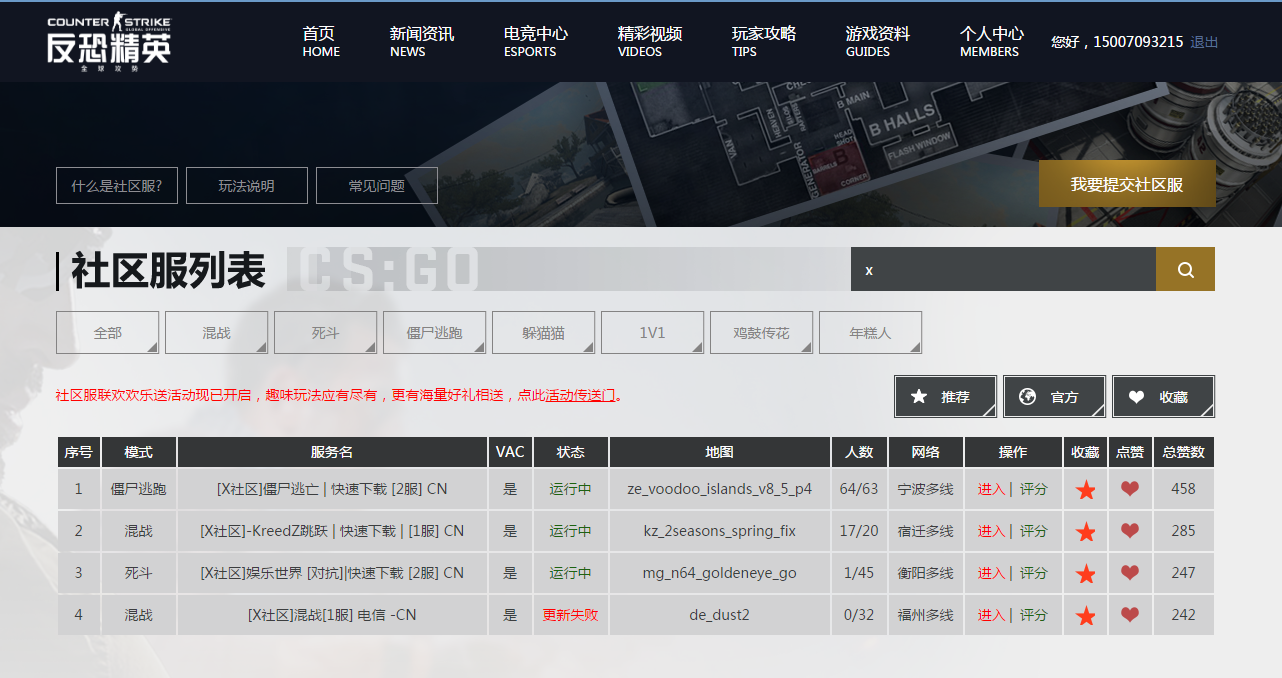Click the star icon for de_dust2 server
The height and width of the screenshot is (678, 1282).
pyautogui.click(x=1085, y=615)
